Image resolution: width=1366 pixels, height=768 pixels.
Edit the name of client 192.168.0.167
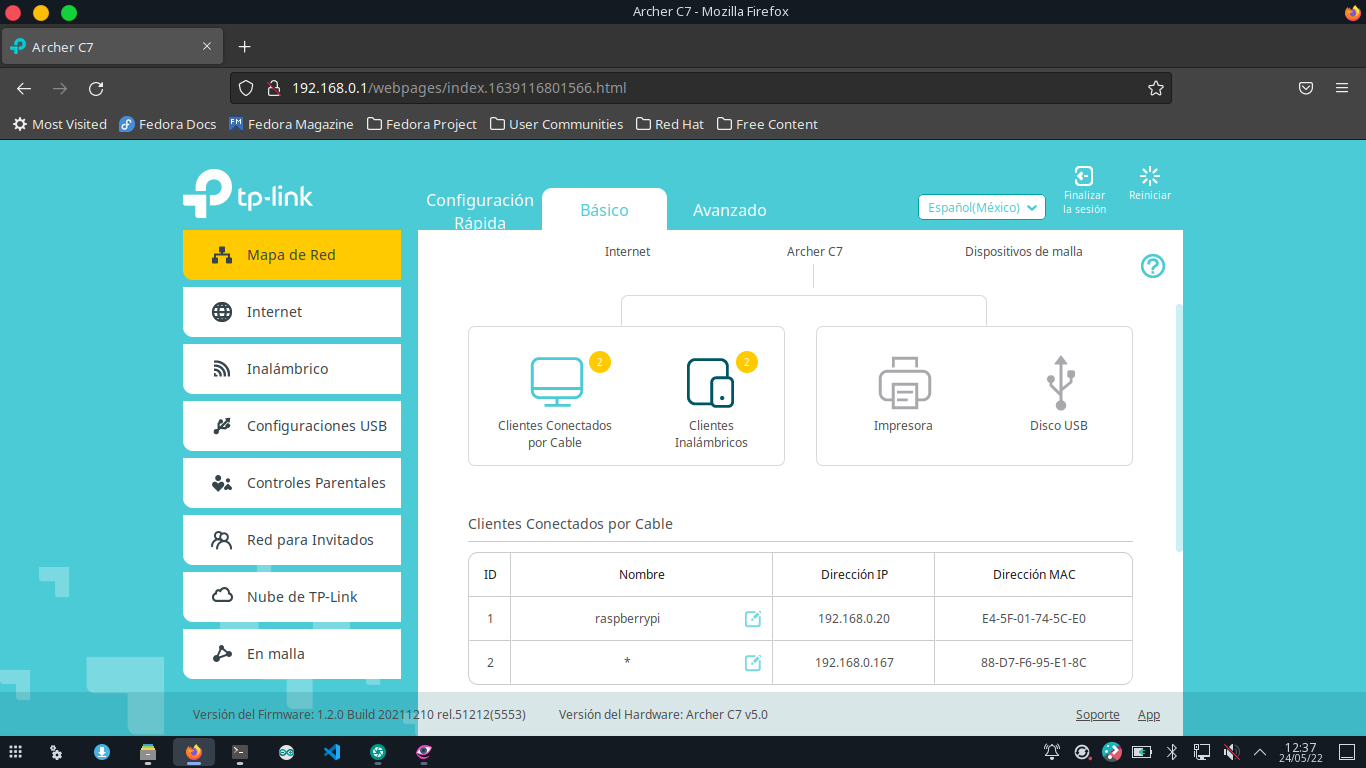[x=753, y=662]
